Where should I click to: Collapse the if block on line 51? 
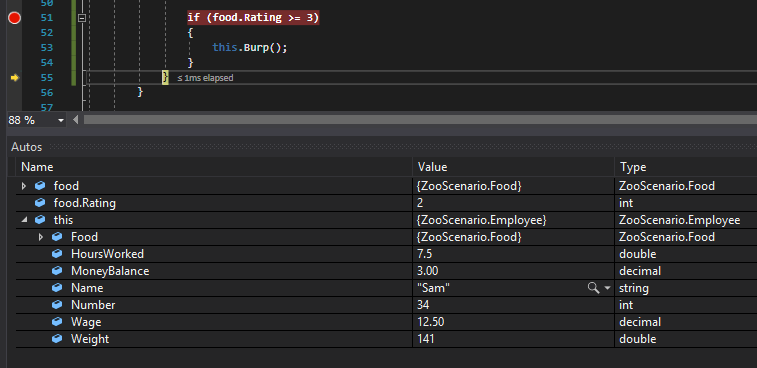82,18
